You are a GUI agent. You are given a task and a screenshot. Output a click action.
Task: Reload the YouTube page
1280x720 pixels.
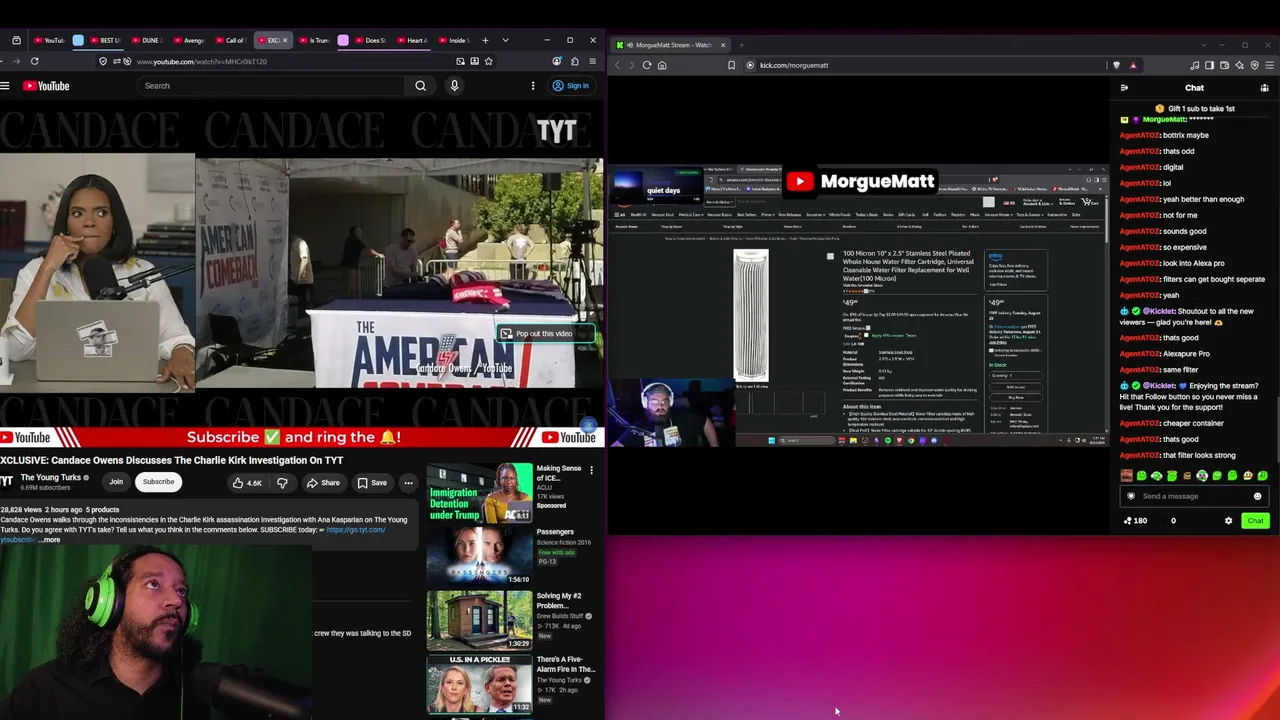[x=34, y=61]
